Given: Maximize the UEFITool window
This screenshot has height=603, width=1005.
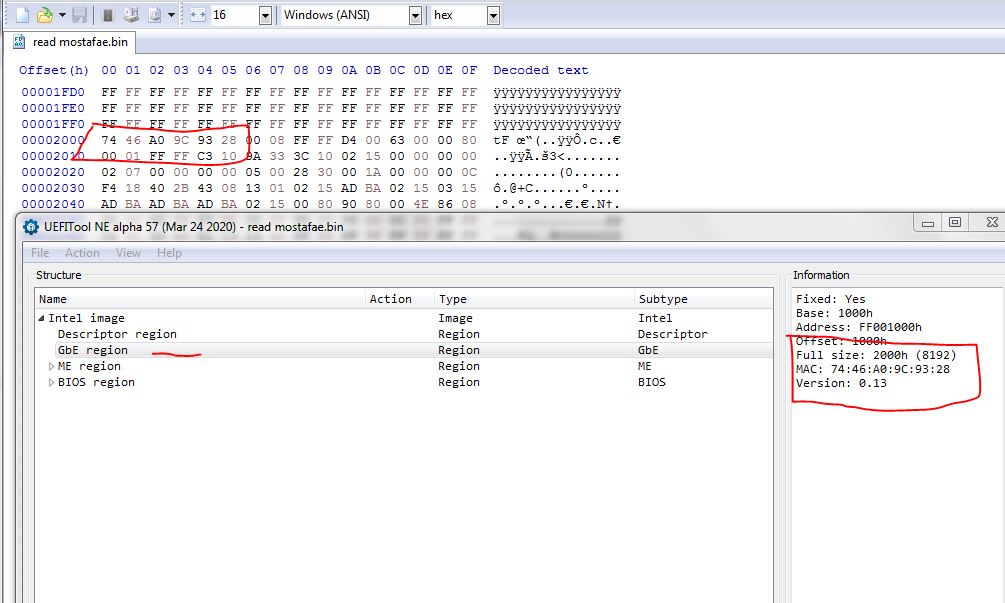Looking at the screenshot, I should pos(955,223).
